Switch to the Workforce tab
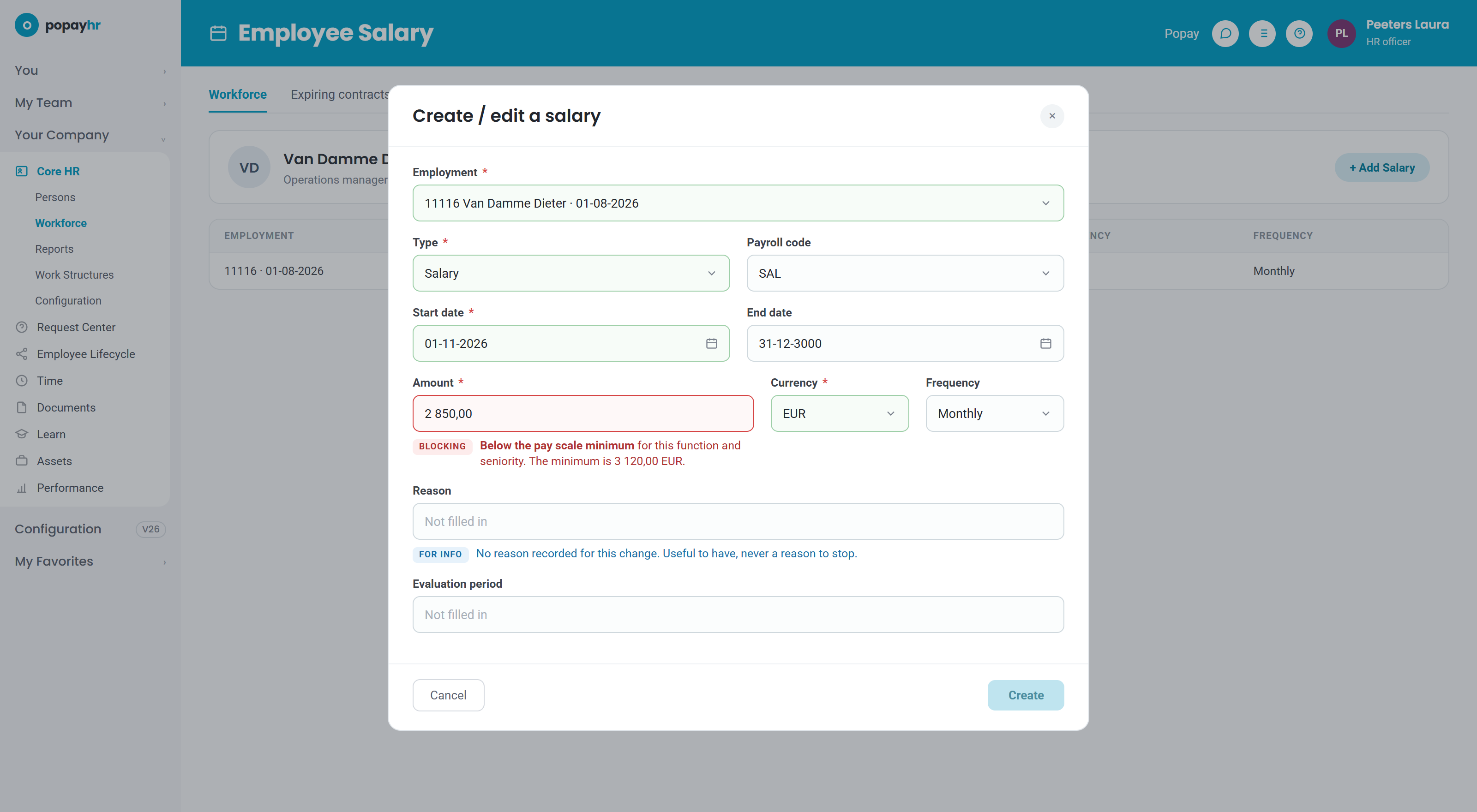 237,95
